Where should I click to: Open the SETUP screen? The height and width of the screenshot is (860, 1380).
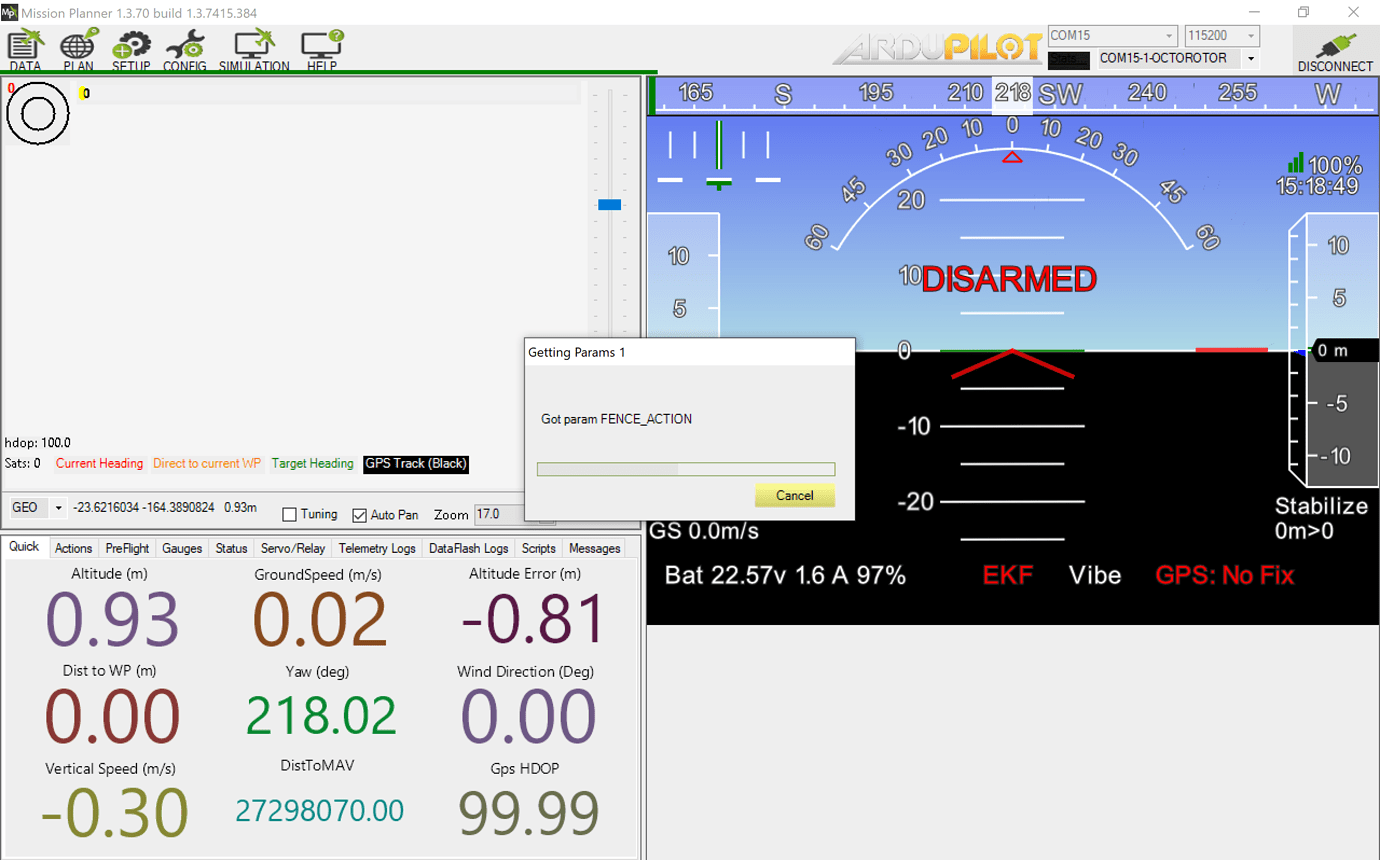[131, 50]
